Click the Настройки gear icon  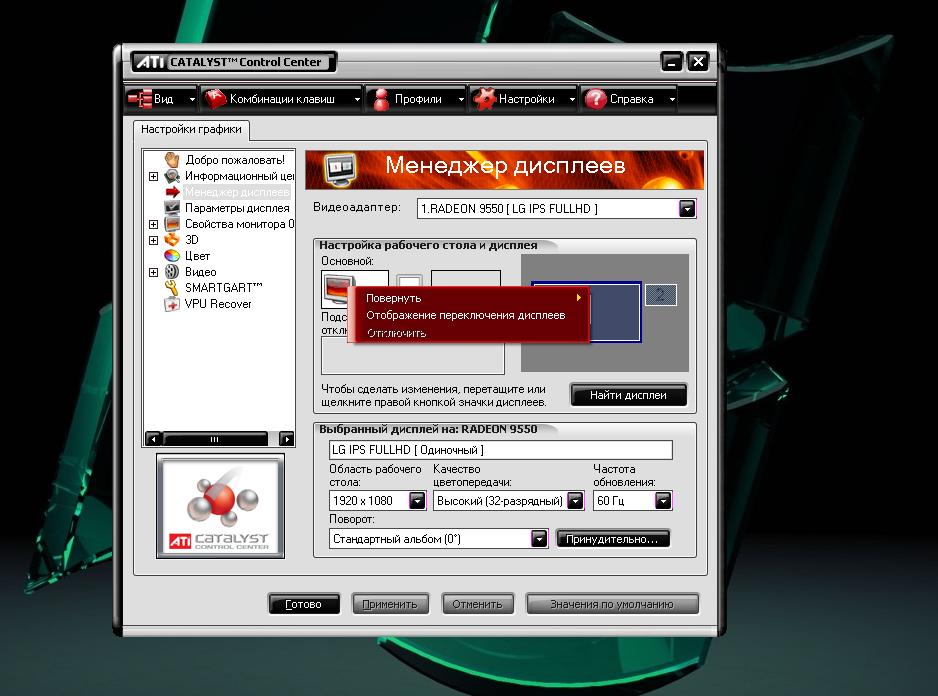484,99
